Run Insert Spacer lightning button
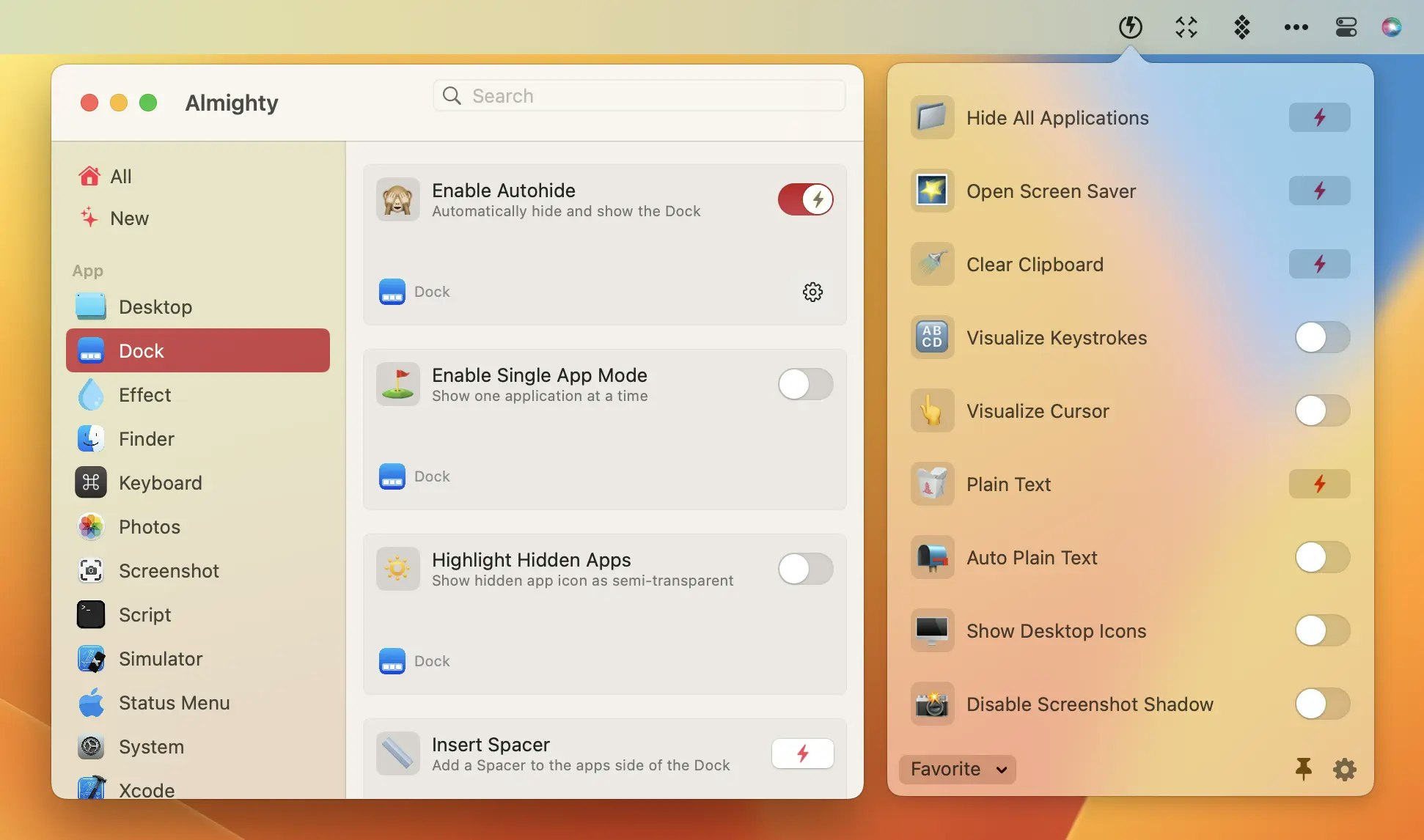 (x=802, y=754)
